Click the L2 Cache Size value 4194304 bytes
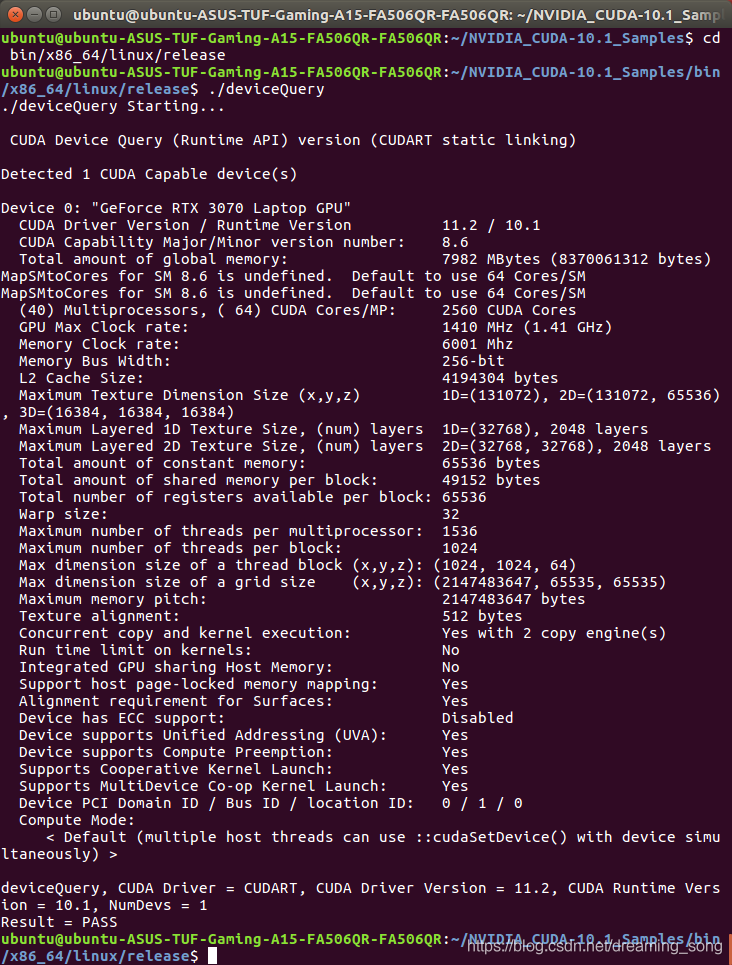The height and width of the screenshot is (965, 732). pyautogui.click(x=500, y=378)
